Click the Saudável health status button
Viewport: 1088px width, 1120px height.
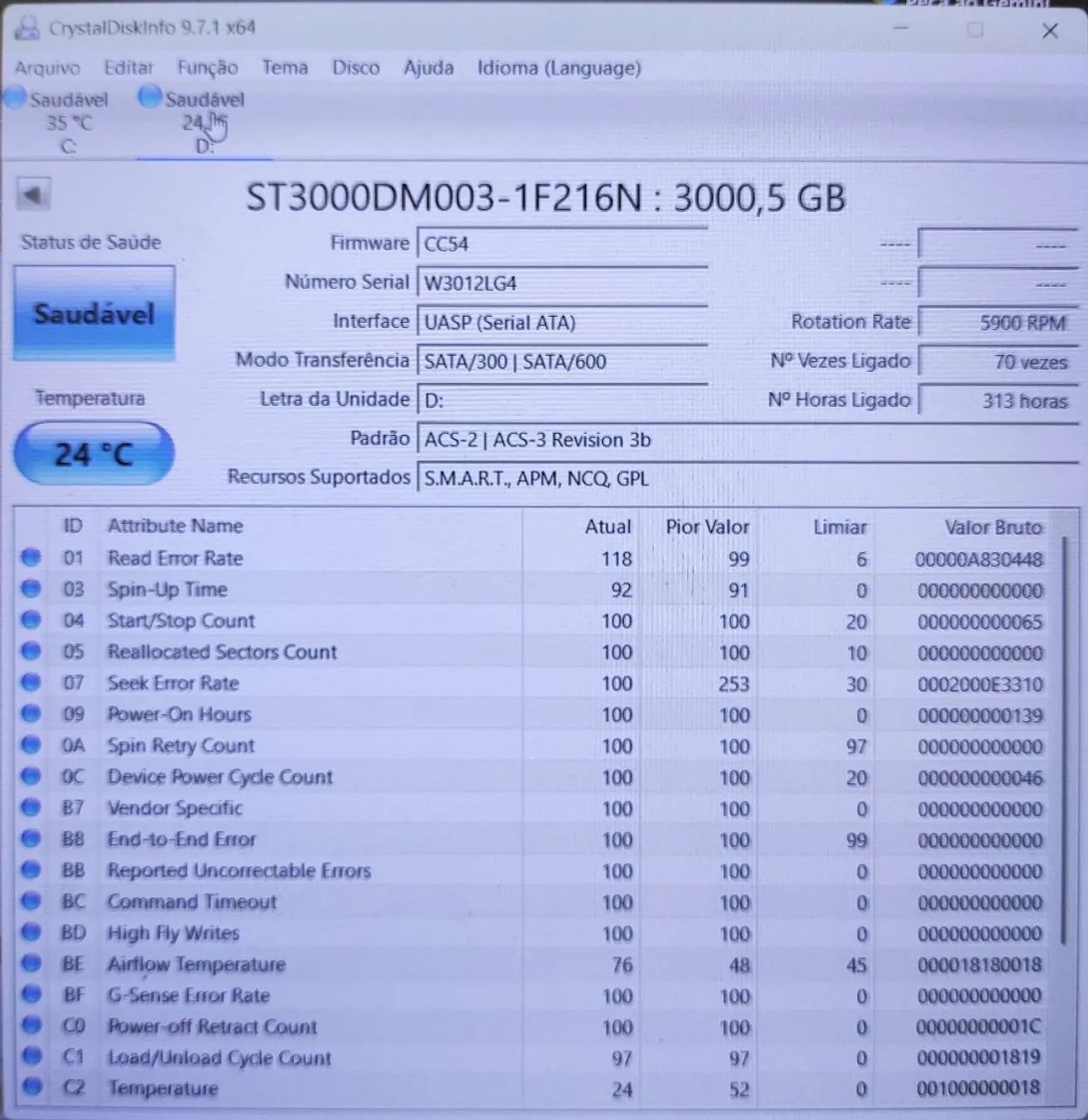click(95, 313)
